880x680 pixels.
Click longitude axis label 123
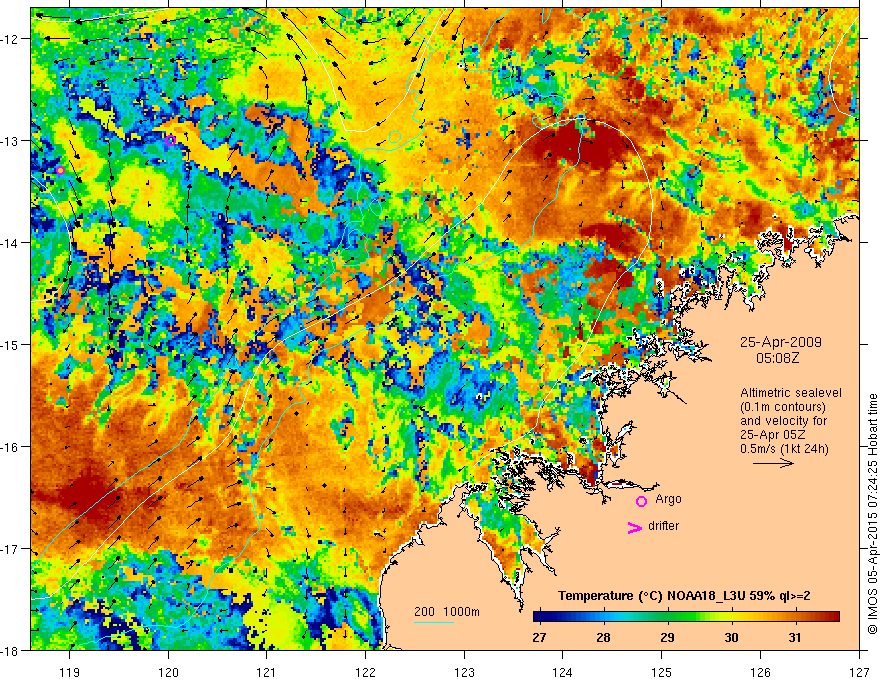click(464, 672)
